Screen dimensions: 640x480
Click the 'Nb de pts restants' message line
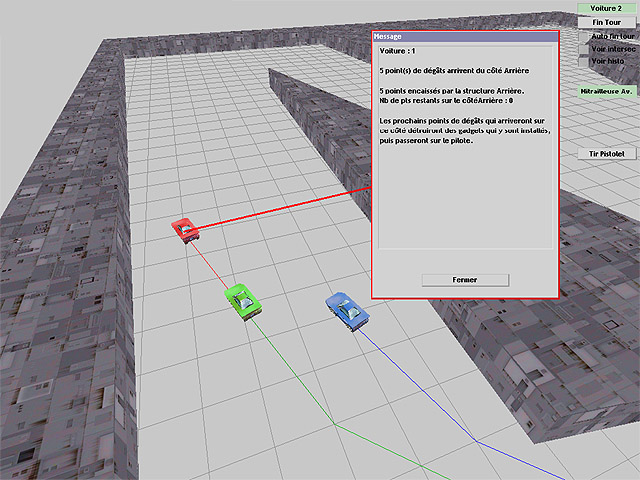(447, 101)
